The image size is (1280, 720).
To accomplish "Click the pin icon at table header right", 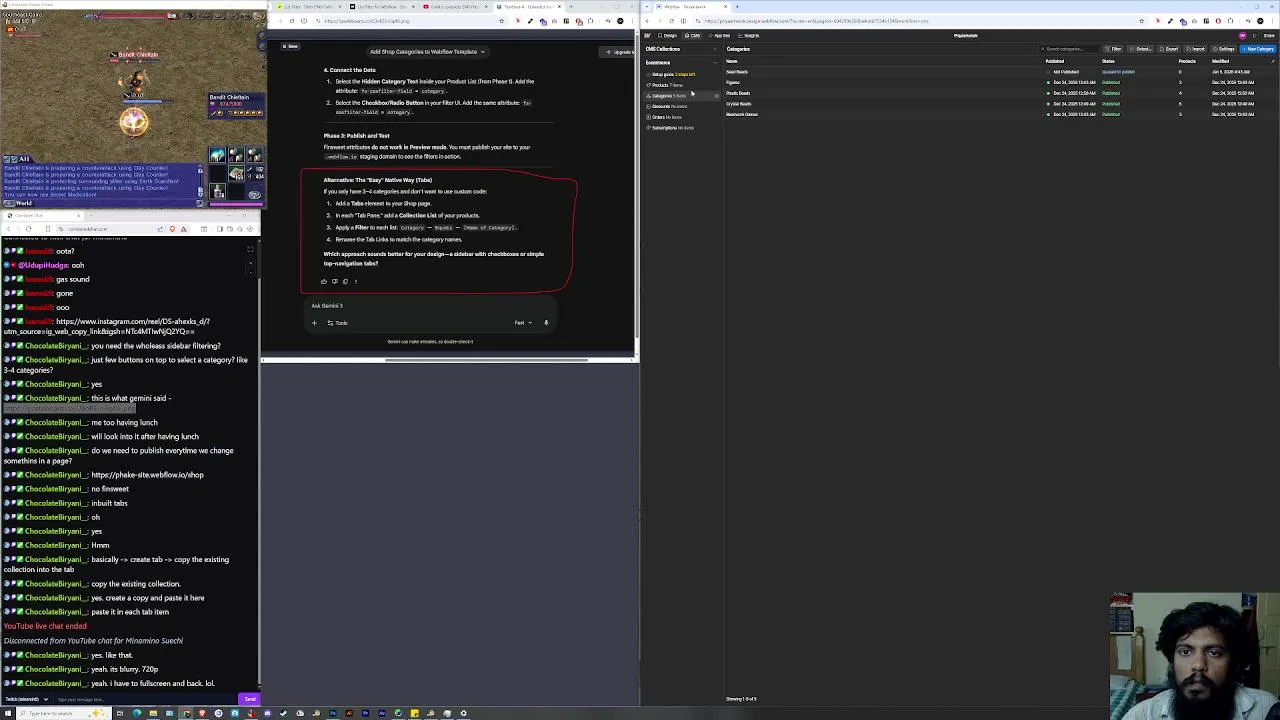I will pyautogui.click(x=1273, y=61).
